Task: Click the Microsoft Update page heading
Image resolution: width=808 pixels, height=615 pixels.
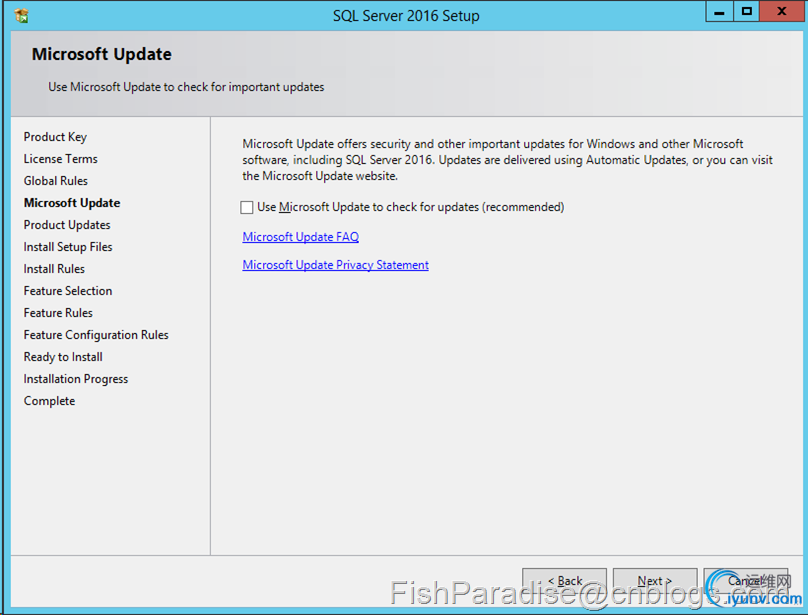Action: coord(102,54)
